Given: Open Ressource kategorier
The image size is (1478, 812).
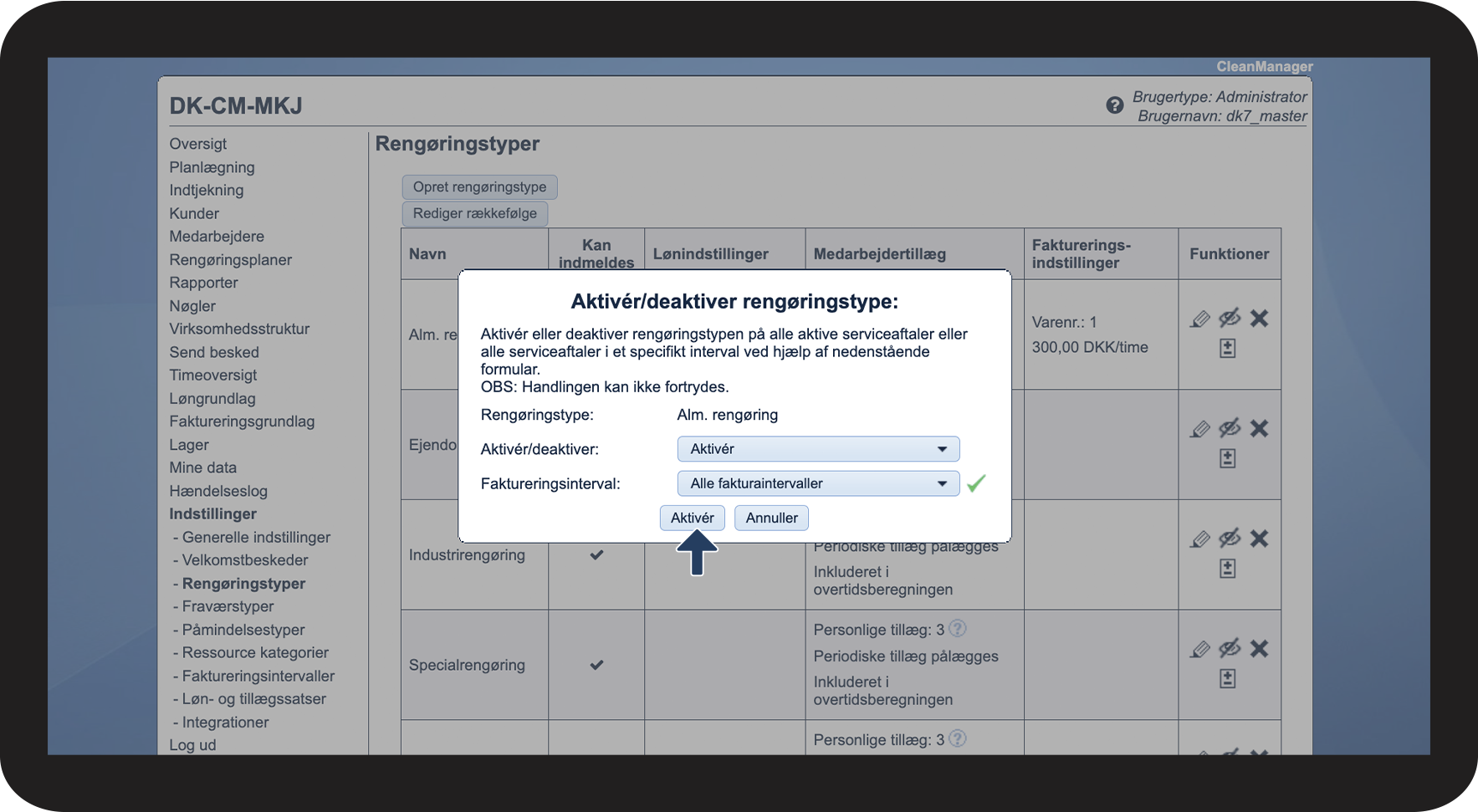Looking at the screenshot, I should click(x=255, y=652).
